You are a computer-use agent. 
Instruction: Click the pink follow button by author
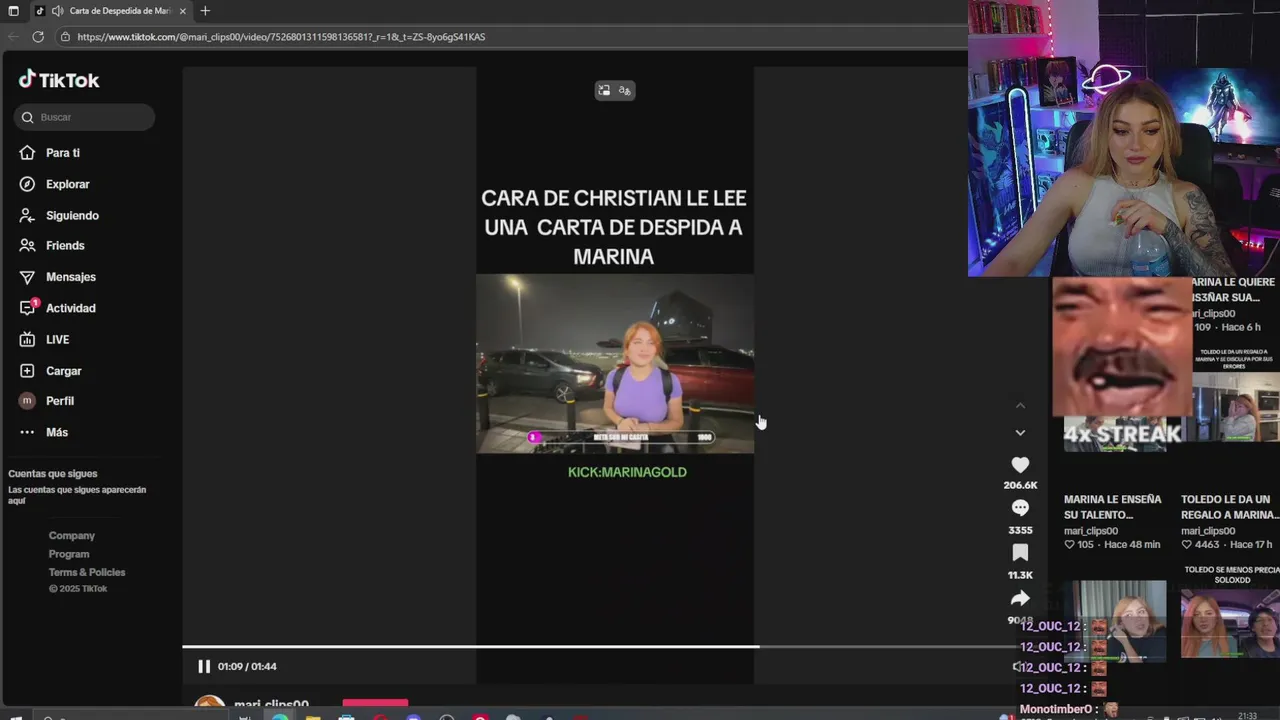[375, 704]
